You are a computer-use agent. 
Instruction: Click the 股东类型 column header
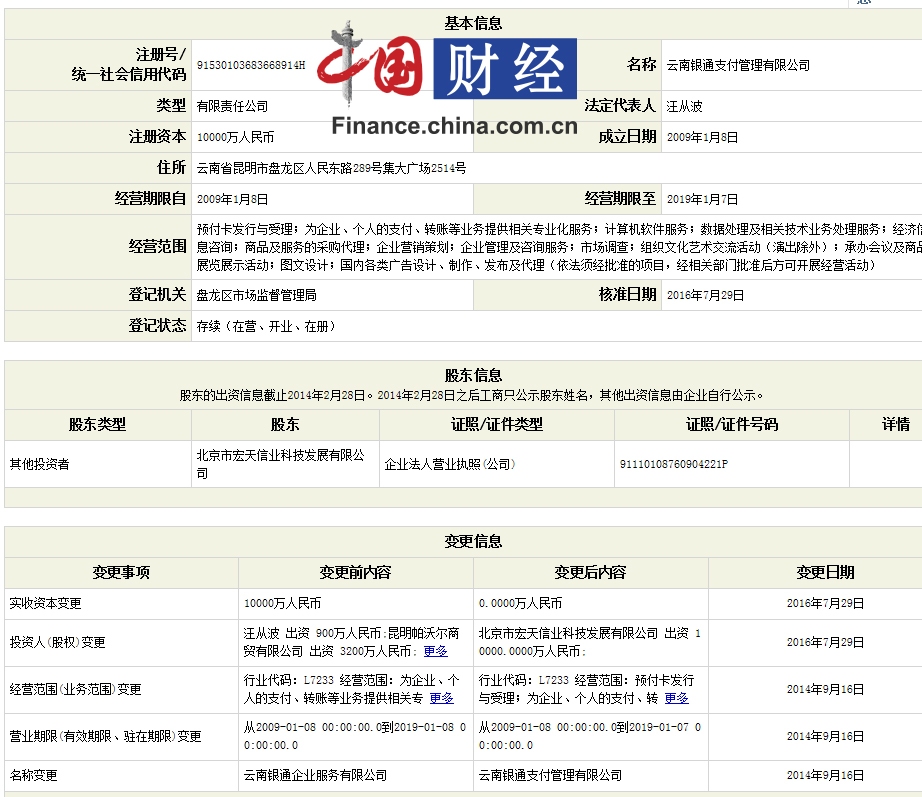pyautogui.click(x=98, y=424)
